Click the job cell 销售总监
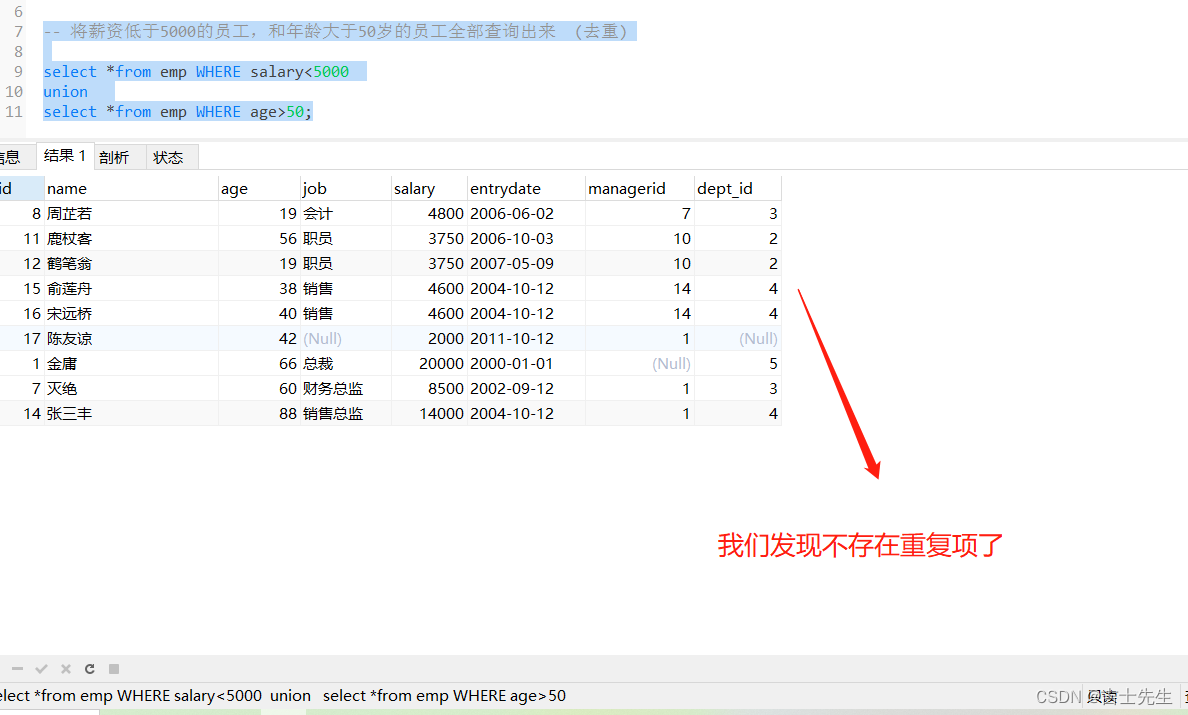The width and height of the screenshot is (1188, 715). tap(345, 414)
